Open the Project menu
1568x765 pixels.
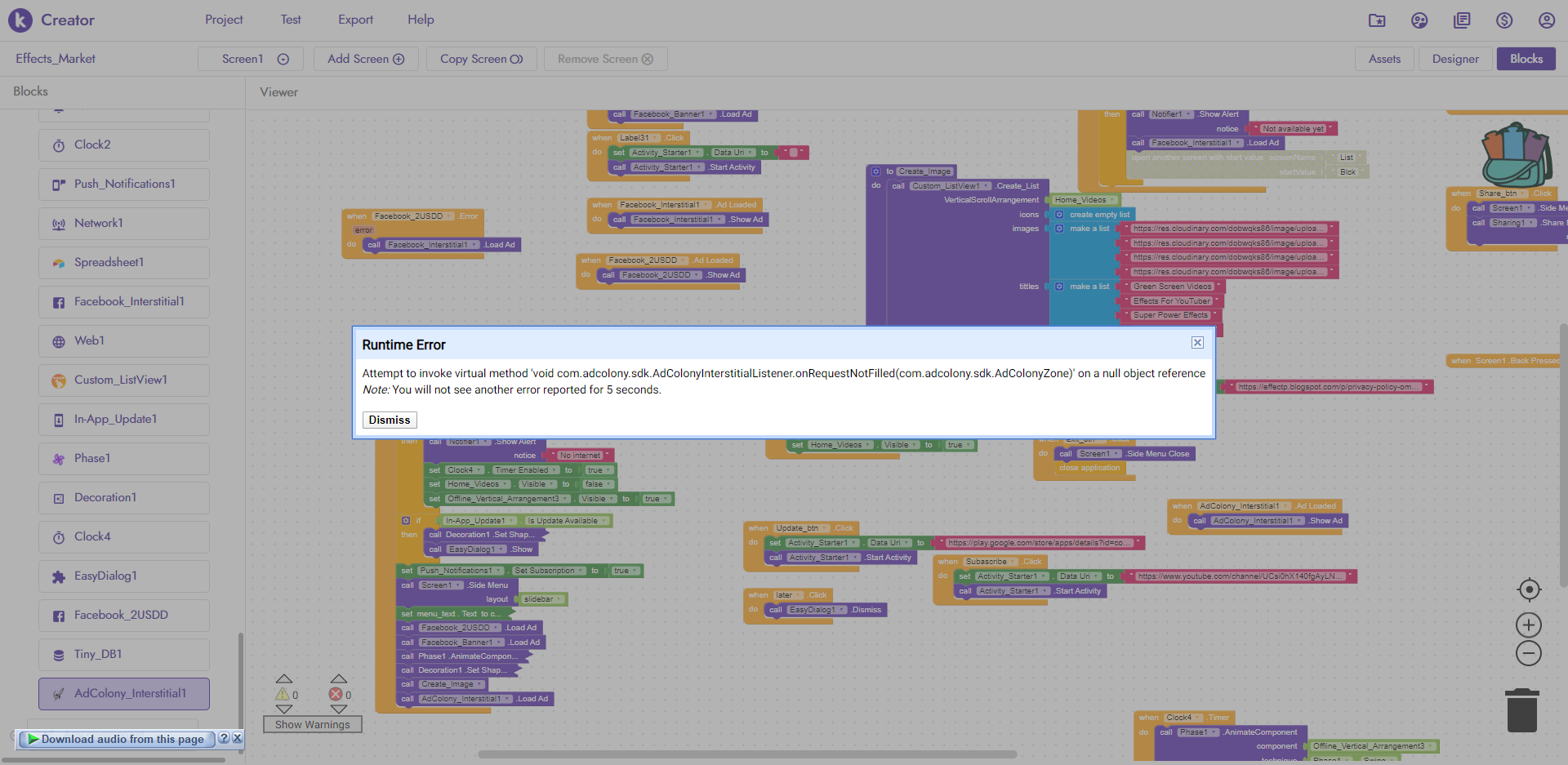tap(224, 20)
